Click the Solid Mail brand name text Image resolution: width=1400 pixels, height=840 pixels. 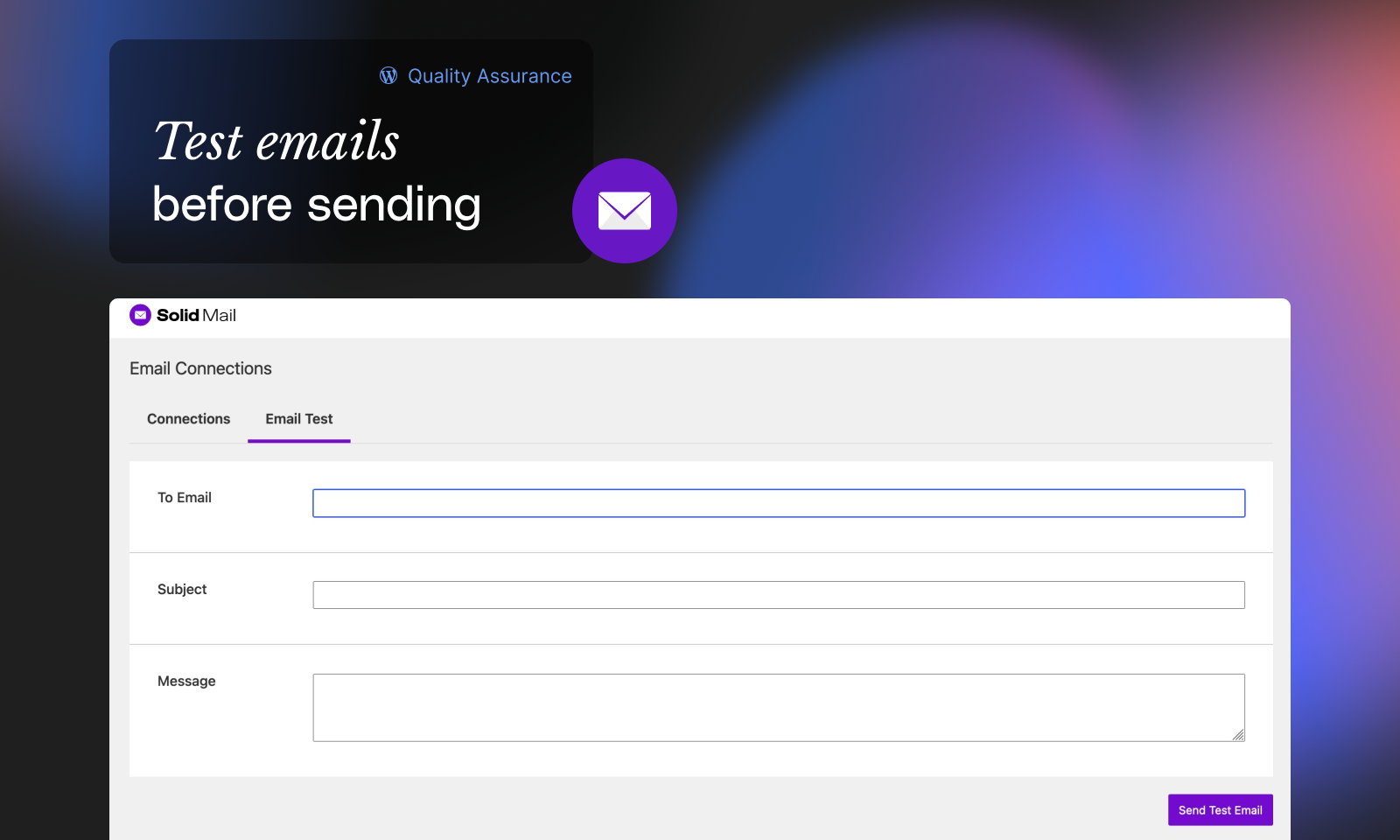pyautogui.click(x=196, y=315)
